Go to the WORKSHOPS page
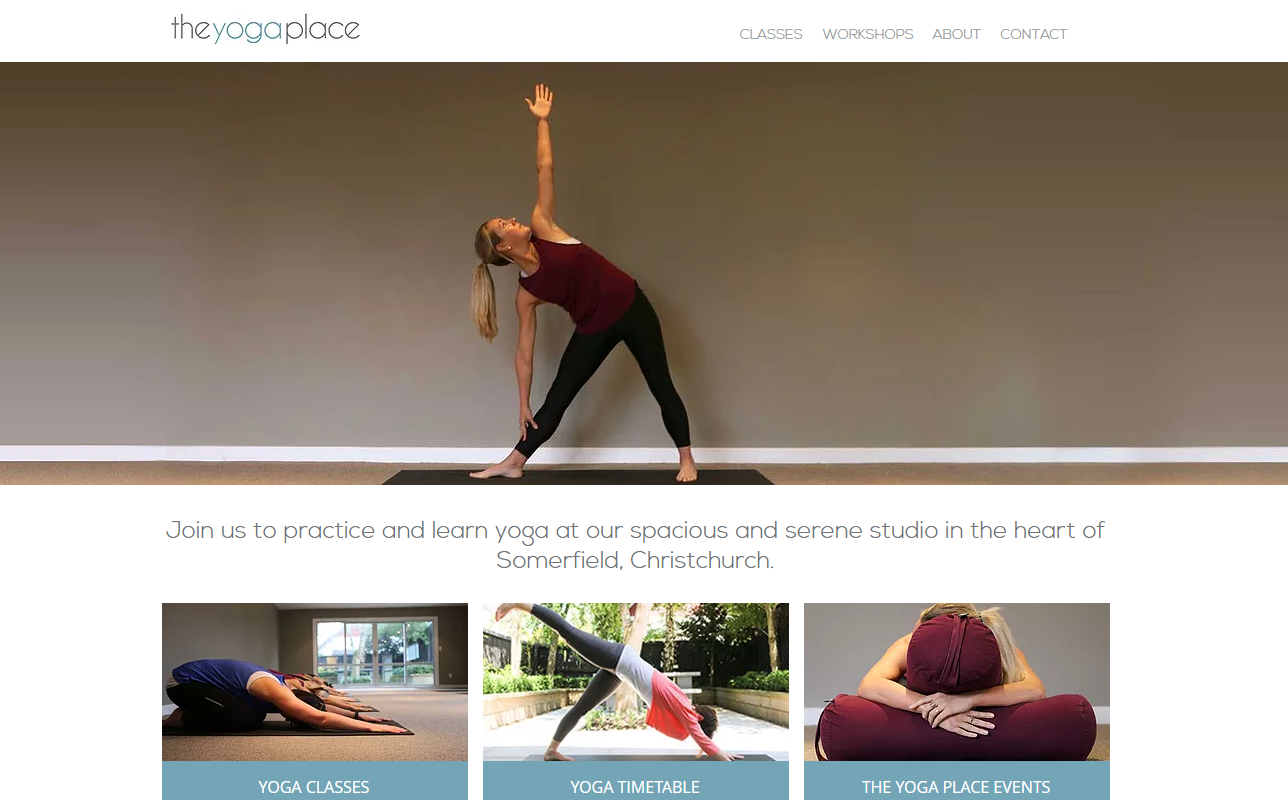1288x800 pixels. [x=868, y=34]
